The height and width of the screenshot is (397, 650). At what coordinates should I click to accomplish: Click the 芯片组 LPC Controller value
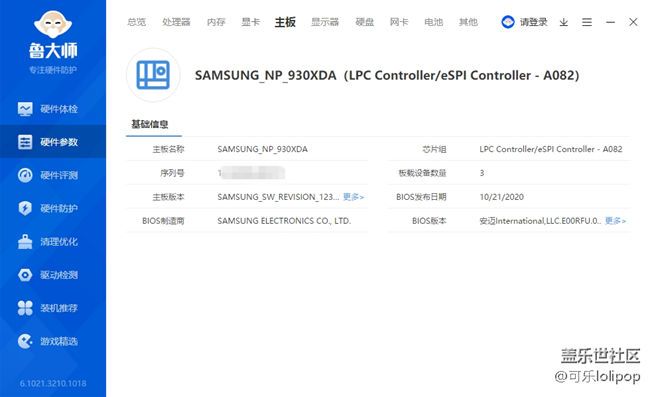pyautogui.click(x=551, y=149)
